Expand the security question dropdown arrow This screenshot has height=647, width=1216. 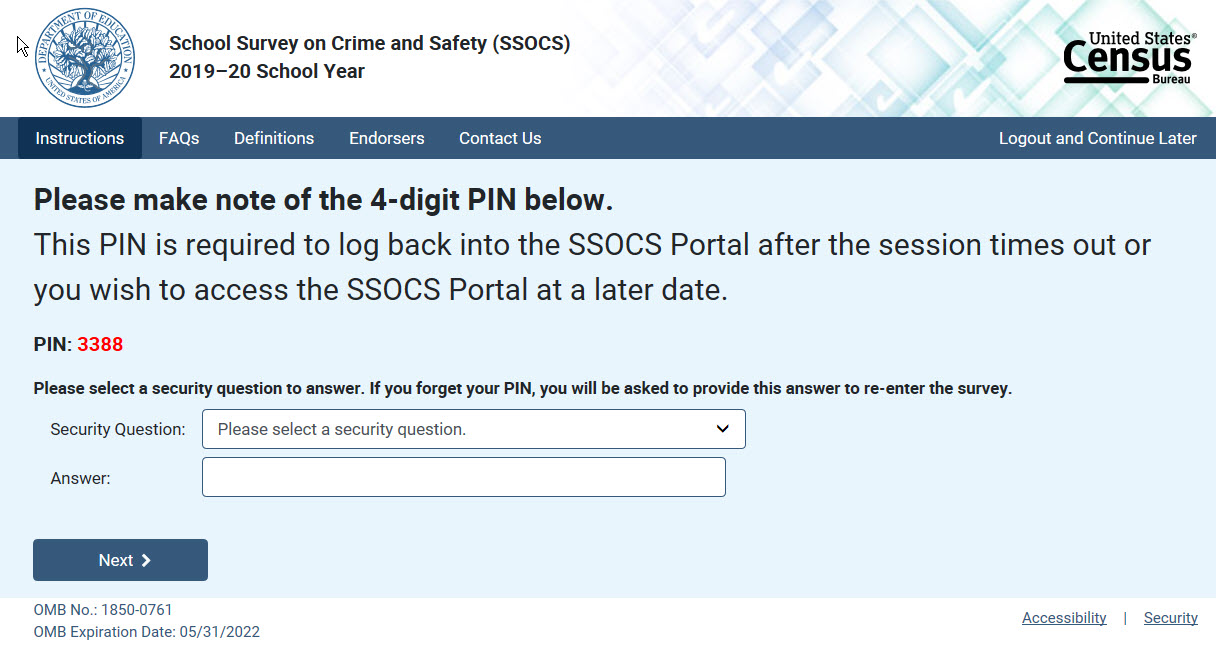(x=723, y=429)
